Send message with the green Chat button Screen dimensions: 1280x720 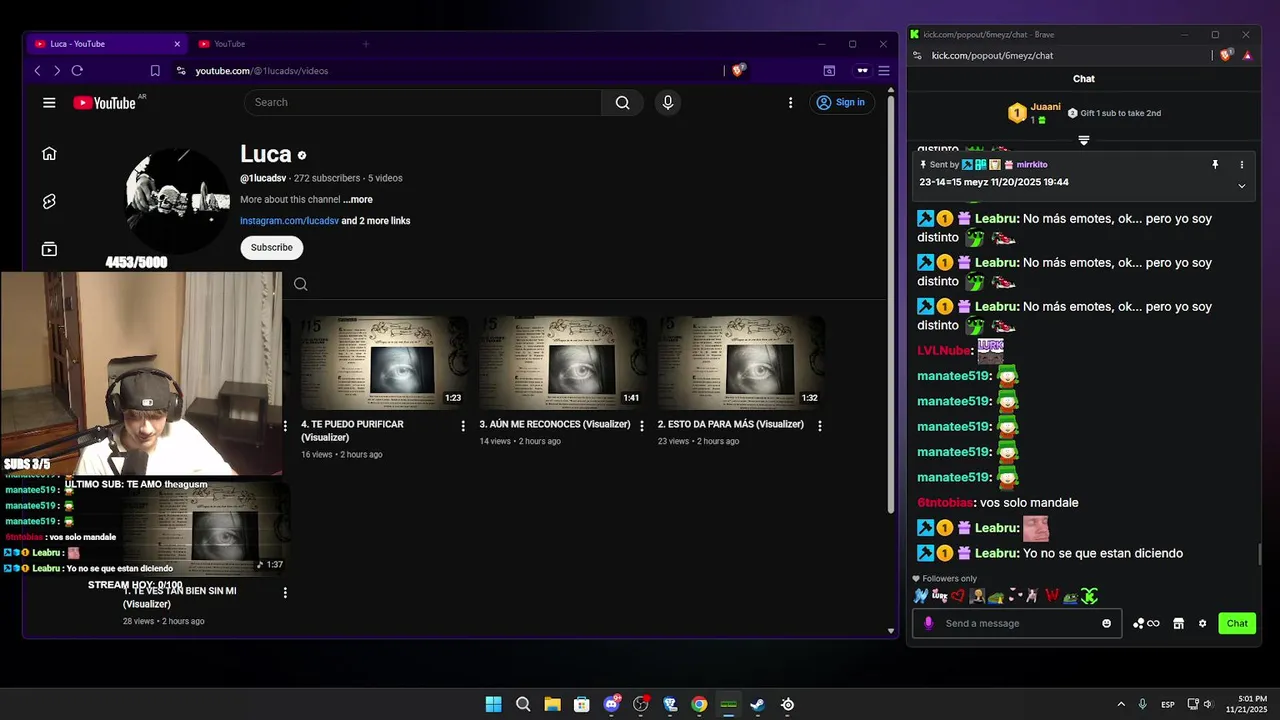click(1237, 623)
